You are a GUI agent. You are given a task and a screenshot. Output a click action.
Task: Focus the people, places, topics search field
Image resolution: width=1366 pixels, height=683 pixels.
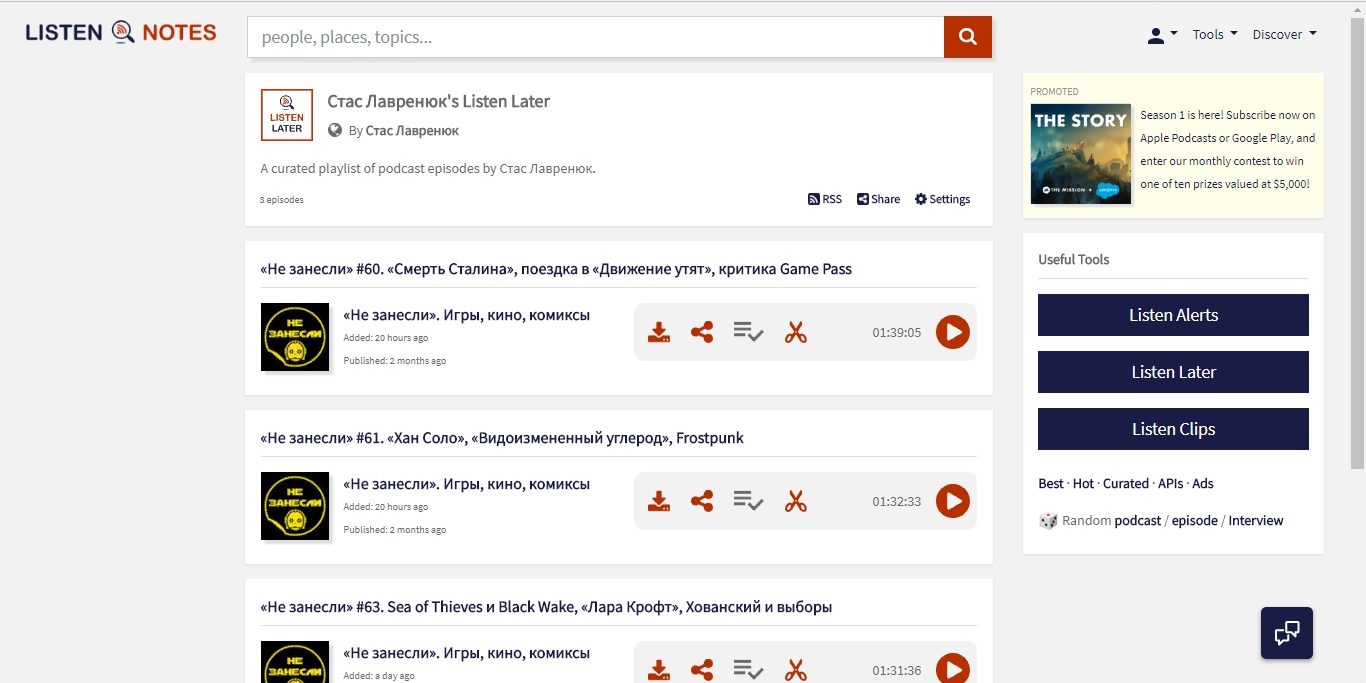coord(595,37)
